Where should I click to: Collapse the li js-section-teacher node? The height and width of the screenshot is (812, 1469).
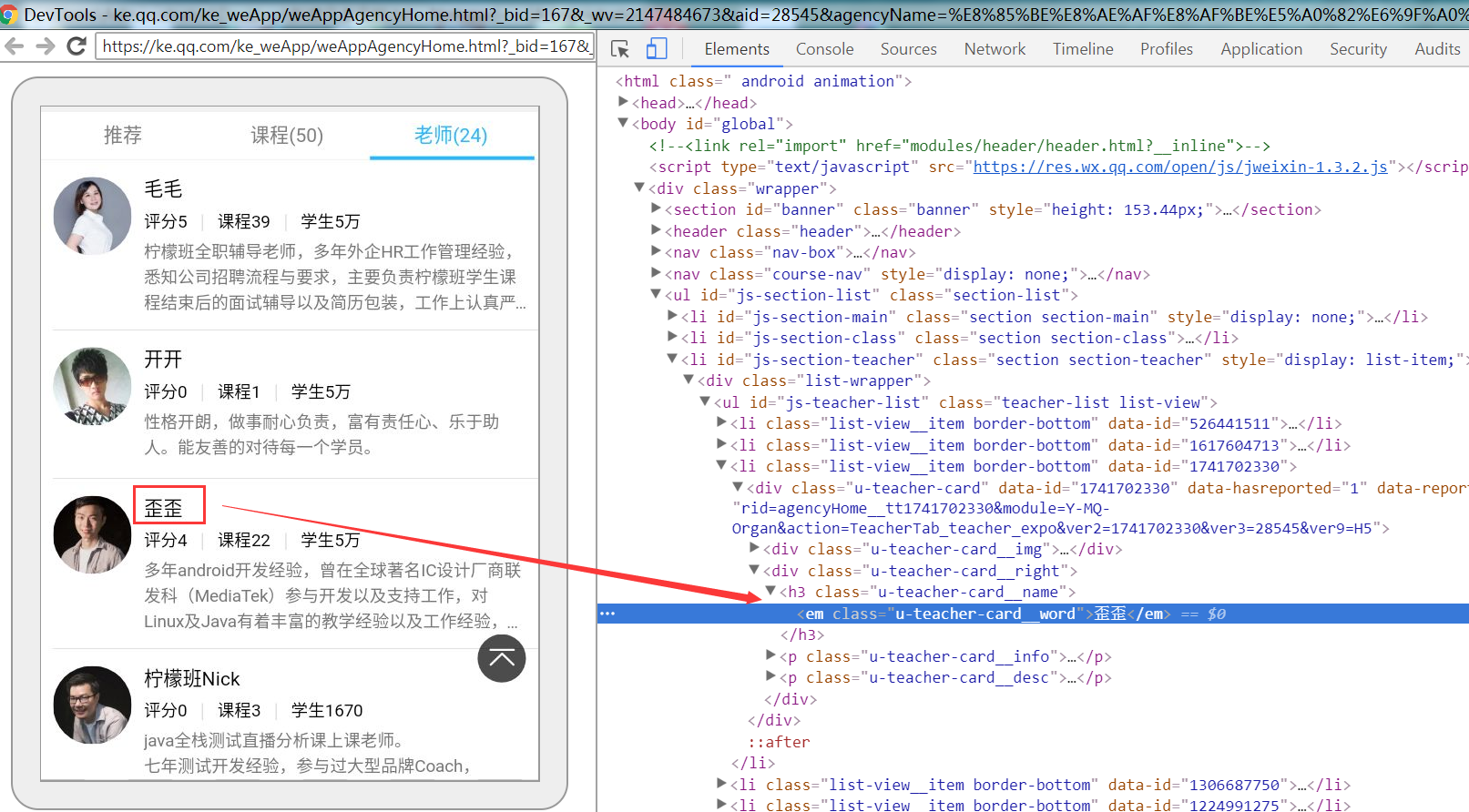point(672,359)
